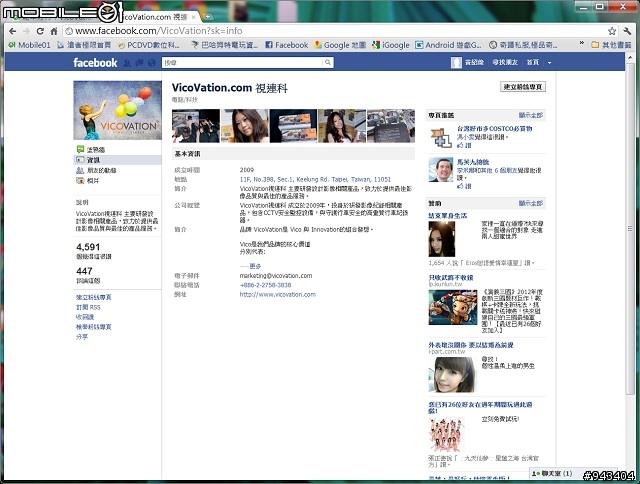The width and height of the screenshot is (640, 484).
Task: Click the create page button top right
Action: coord(522,87)
